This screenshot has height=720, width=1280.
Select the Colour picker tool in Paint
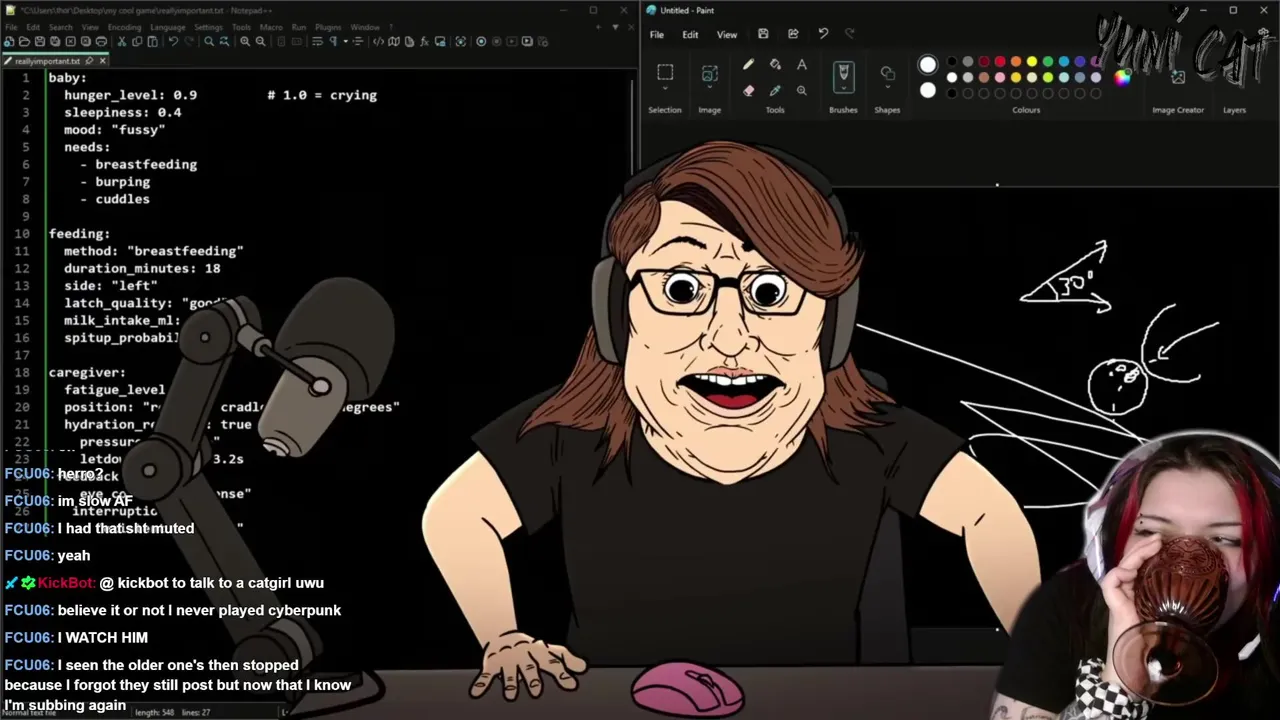click(775, 90)
